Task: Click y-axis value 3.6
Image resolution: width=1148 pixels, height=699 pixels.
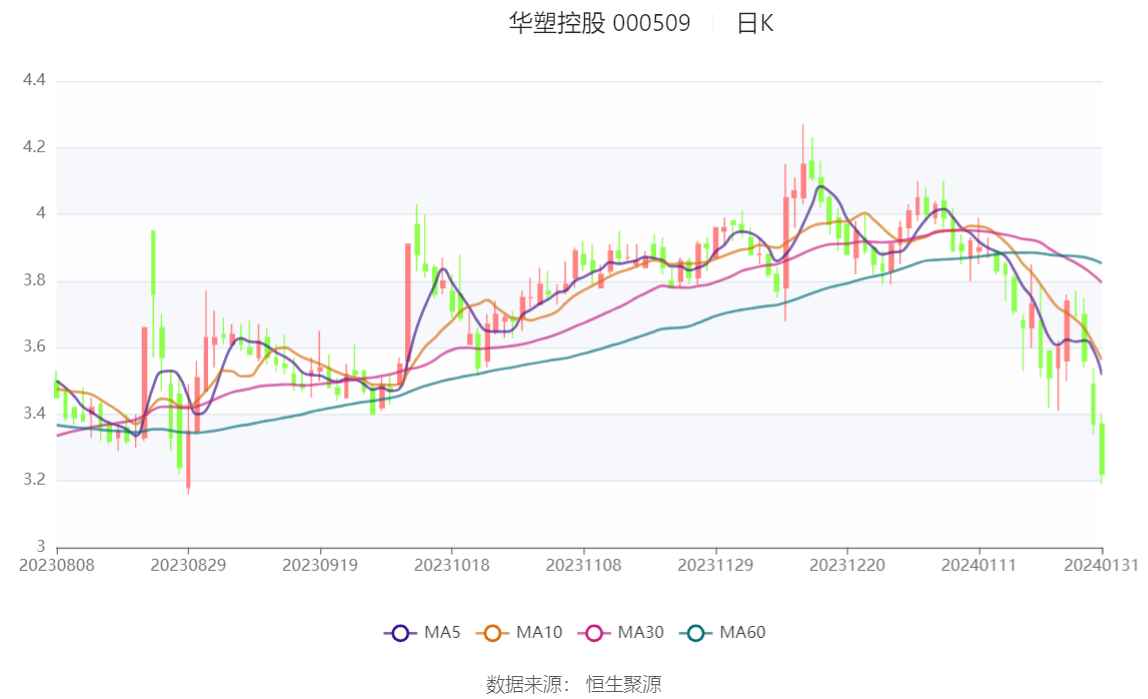Action: 34,347
